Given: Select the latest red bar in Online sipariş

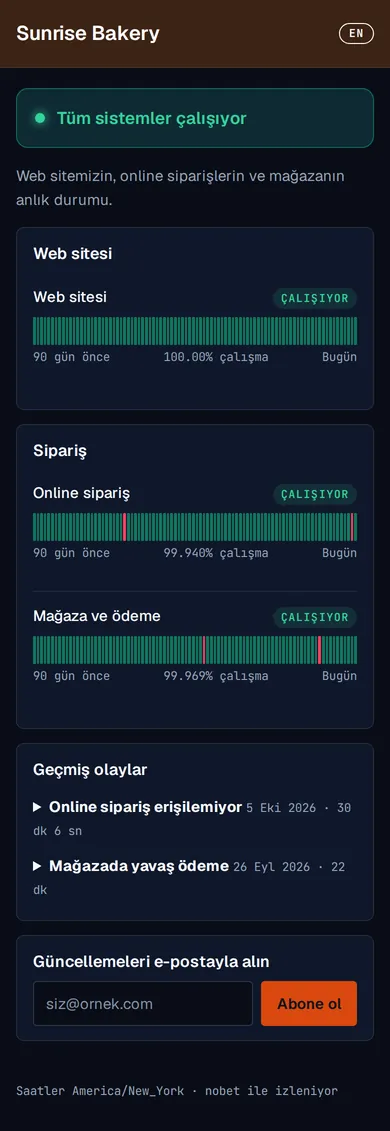Looking at the screenshot, I should click(x=352, y=527).
